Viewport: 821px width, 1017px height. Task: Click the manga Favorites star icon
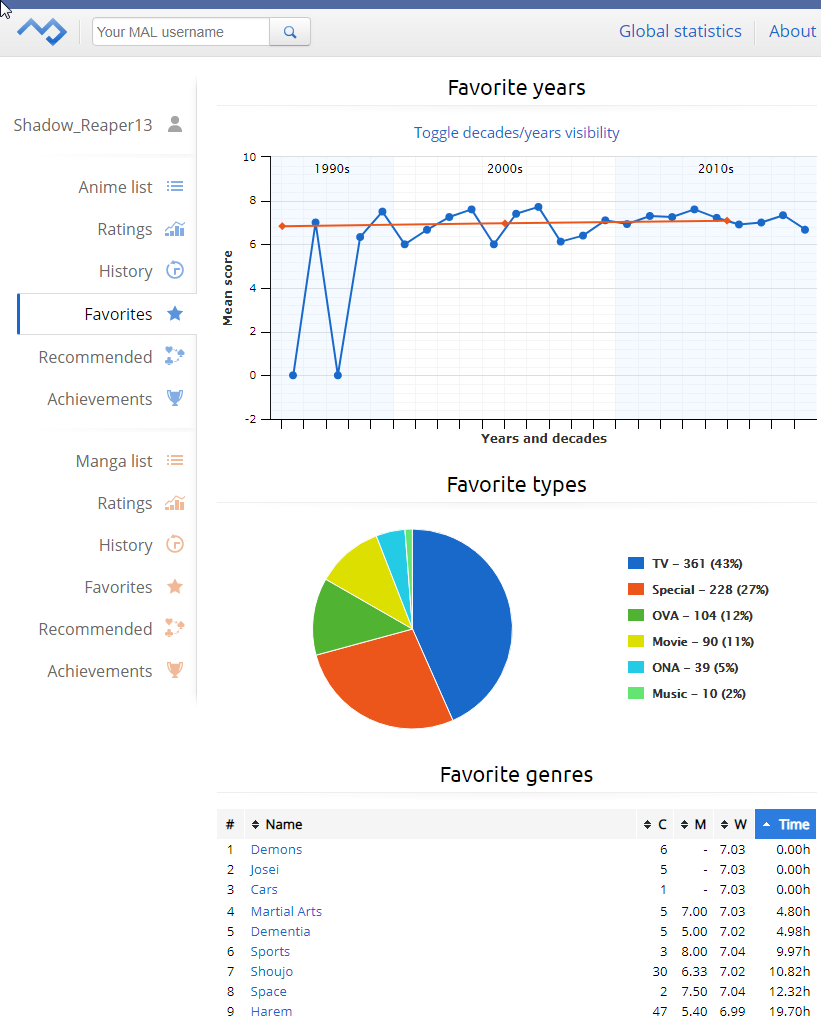(x=175, y=587)
